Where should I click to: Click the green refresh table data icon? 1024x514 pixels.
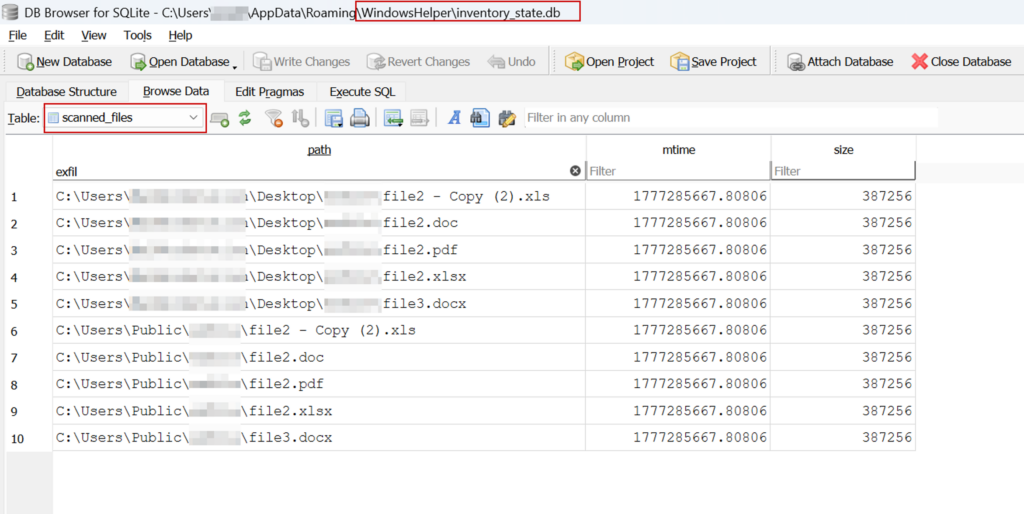coord(245,118)
